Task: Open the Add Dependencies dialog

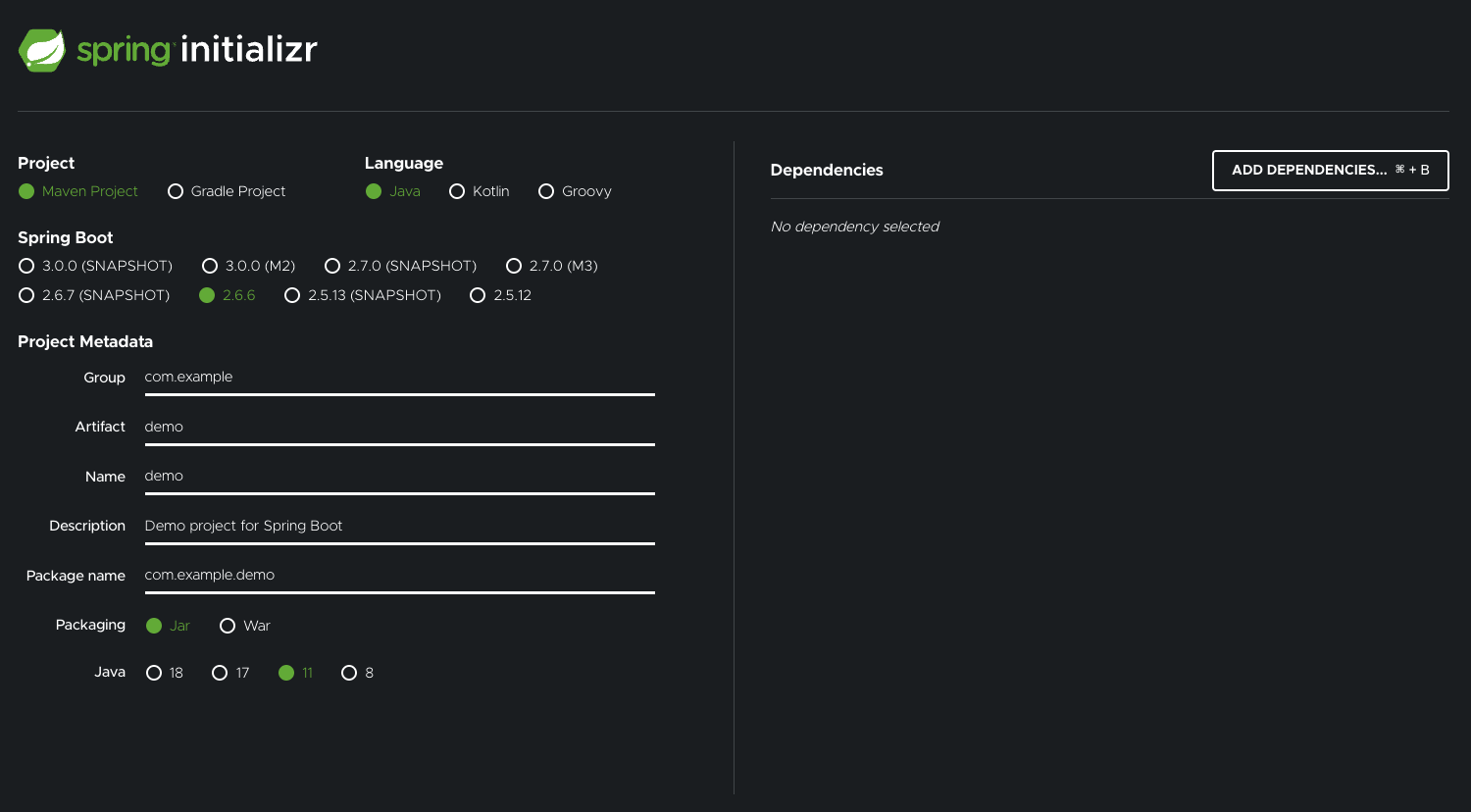Action: 1331,171
